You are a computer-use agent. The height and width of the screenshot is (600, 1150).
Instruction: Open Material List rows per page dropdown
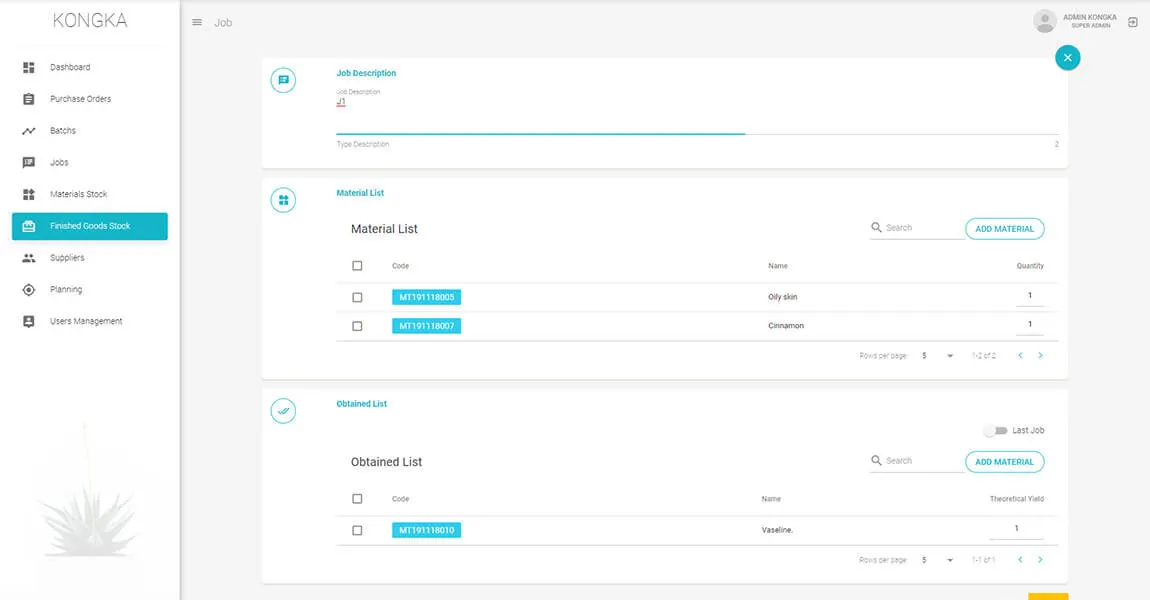(937, 356)
